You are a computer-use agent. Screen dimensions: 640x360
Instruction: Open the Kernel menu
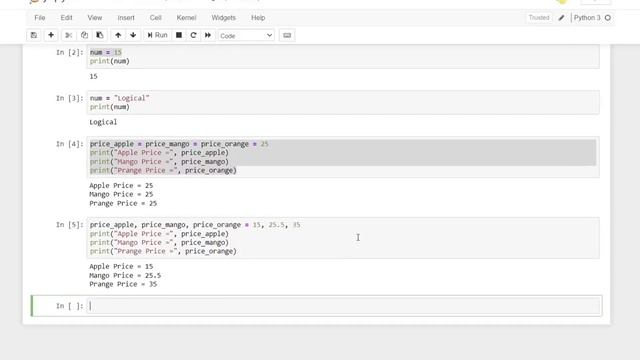186,18
